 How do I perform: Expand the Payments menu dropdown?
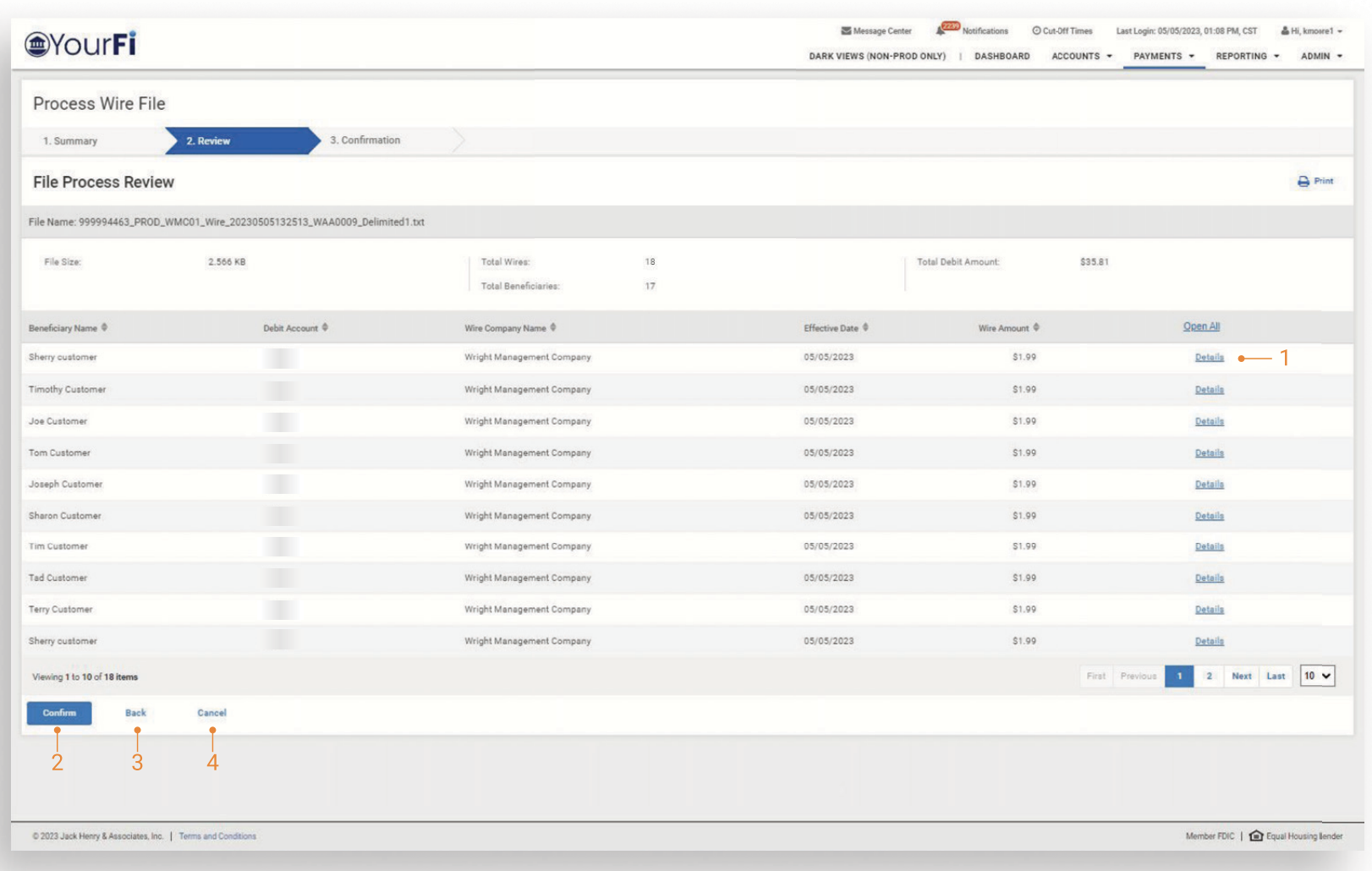click(1163, 56)
